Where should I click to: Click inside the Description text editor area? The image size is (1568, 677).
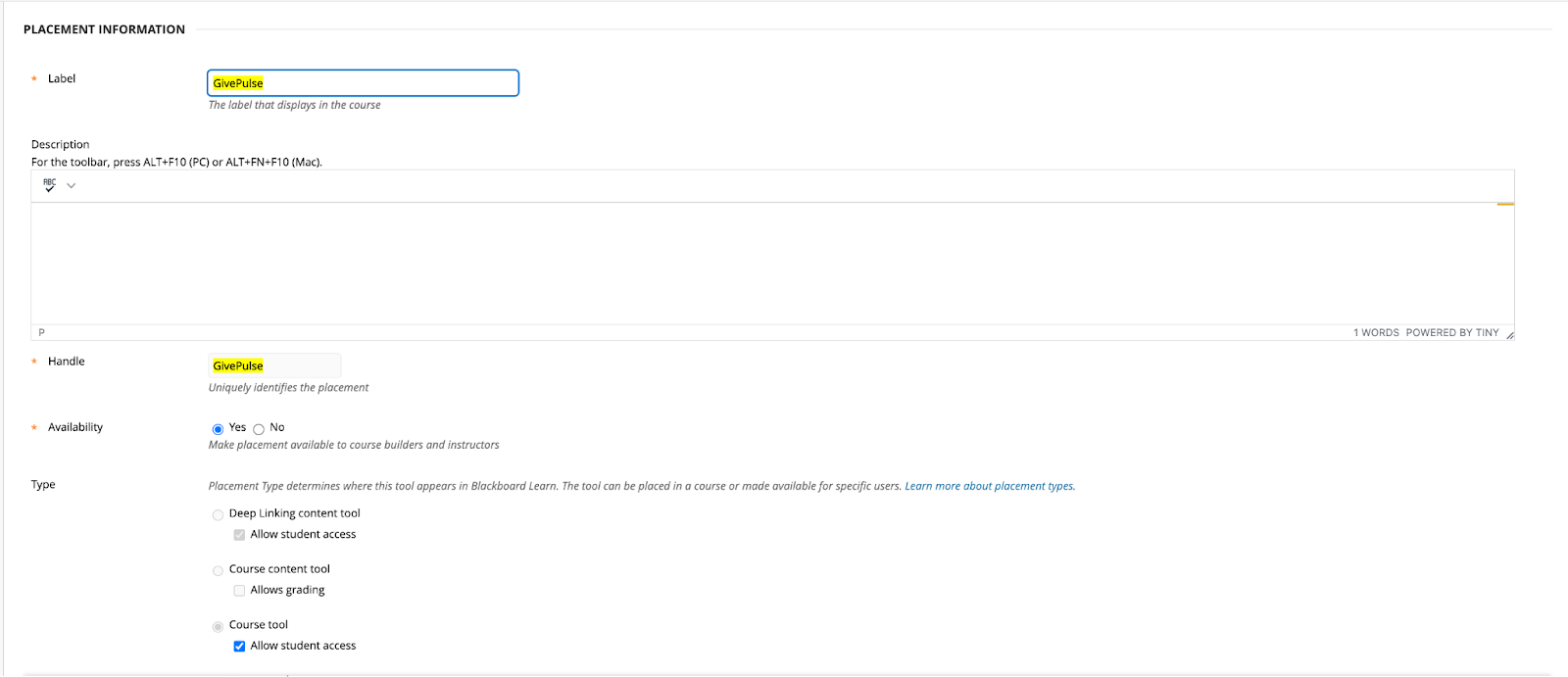(772, 264)
